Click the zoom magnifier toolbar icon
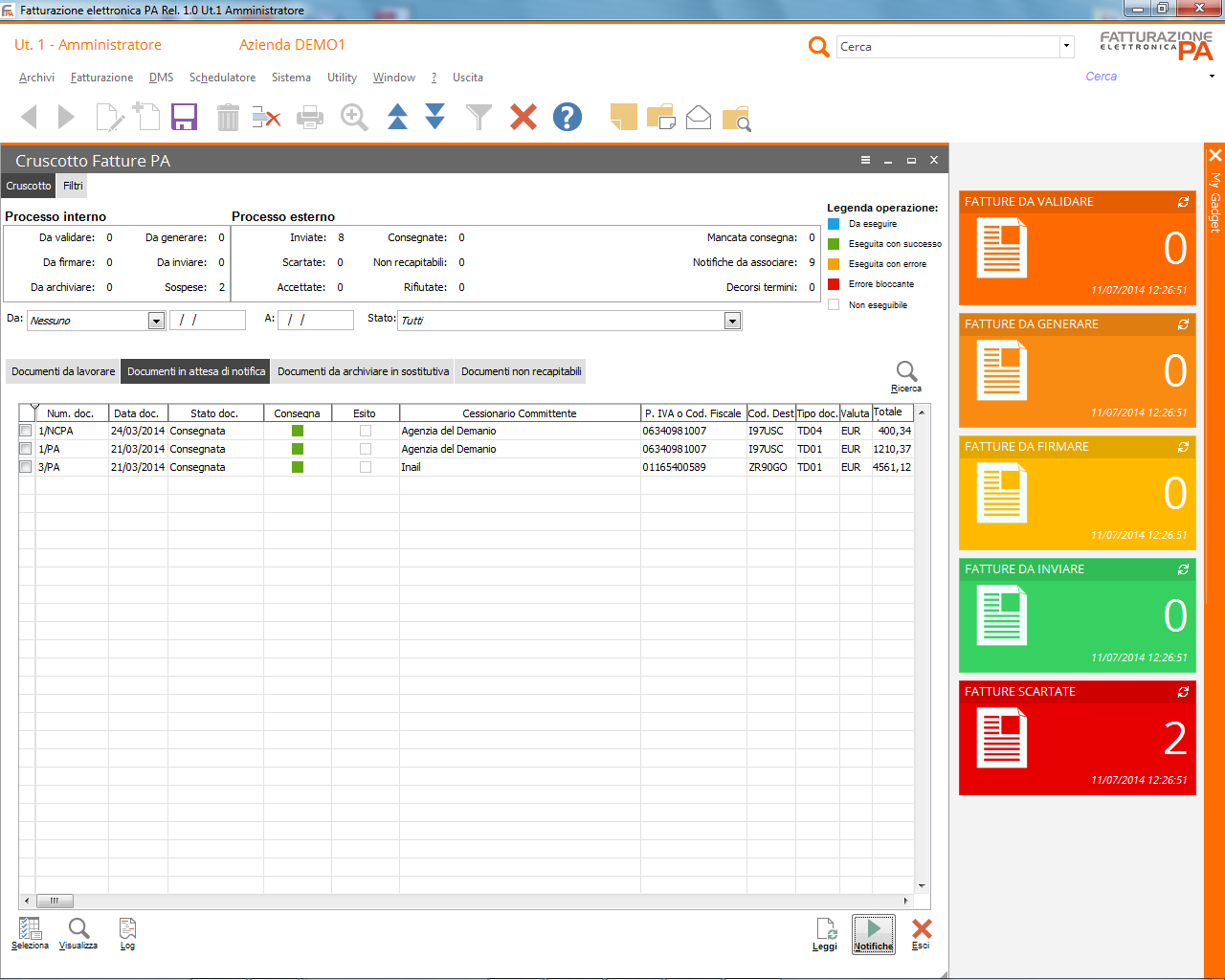Image resolution: width=1225 pixels, height=980 pixels. pos(354,118)
